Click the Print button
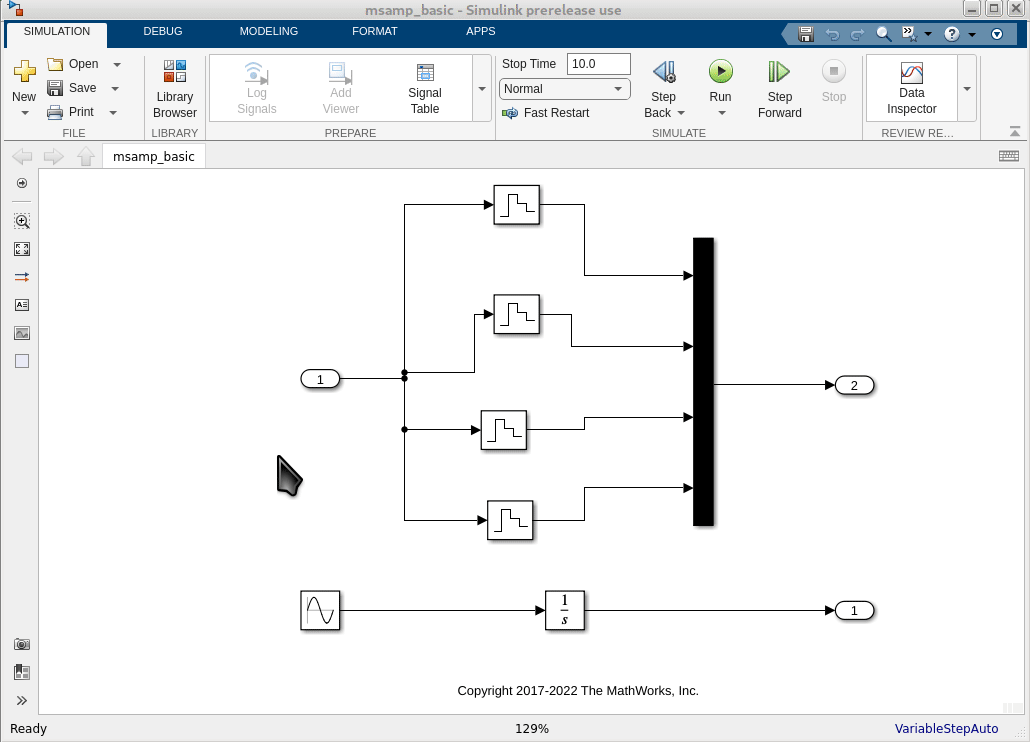The width and height of the screenshot is (1030, 742). coord(71,112)
